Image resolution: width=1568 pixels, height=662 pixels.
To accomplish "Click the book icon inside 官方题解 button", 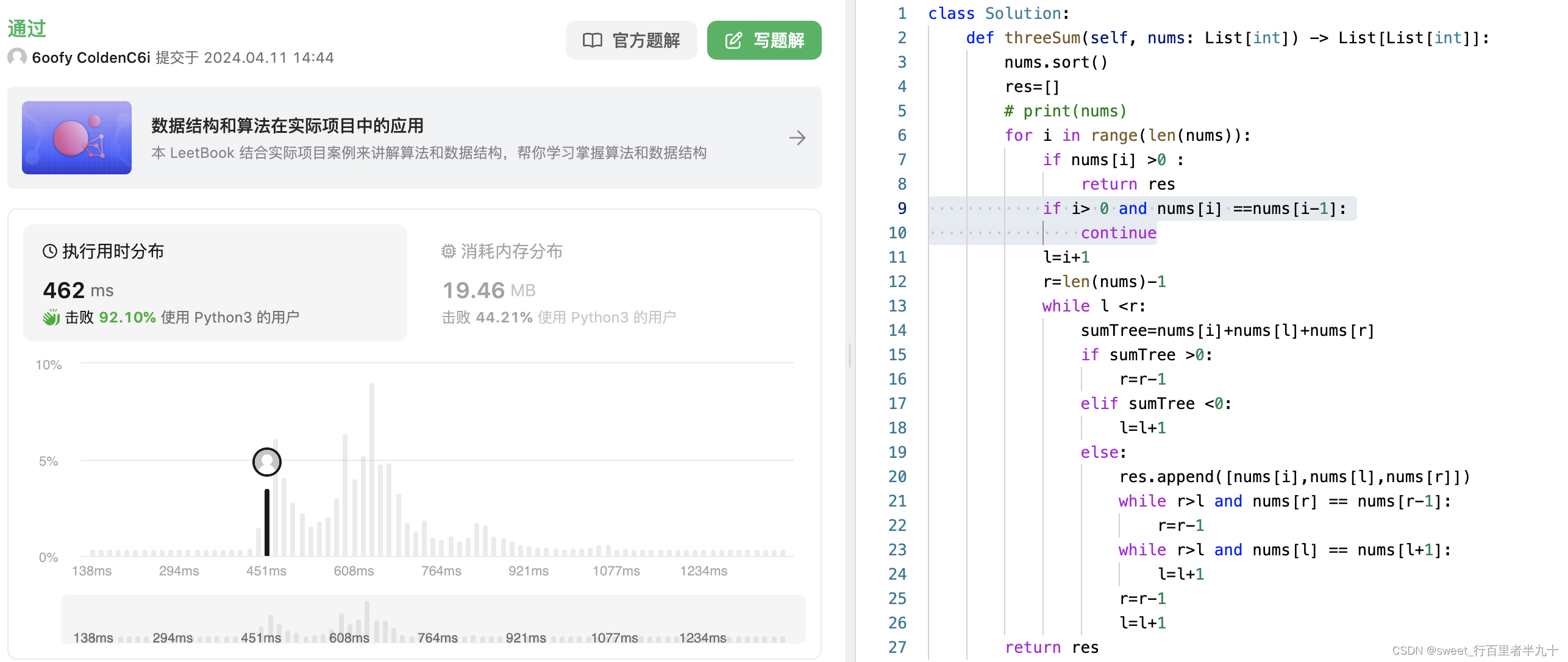I will tap(592, 40).
